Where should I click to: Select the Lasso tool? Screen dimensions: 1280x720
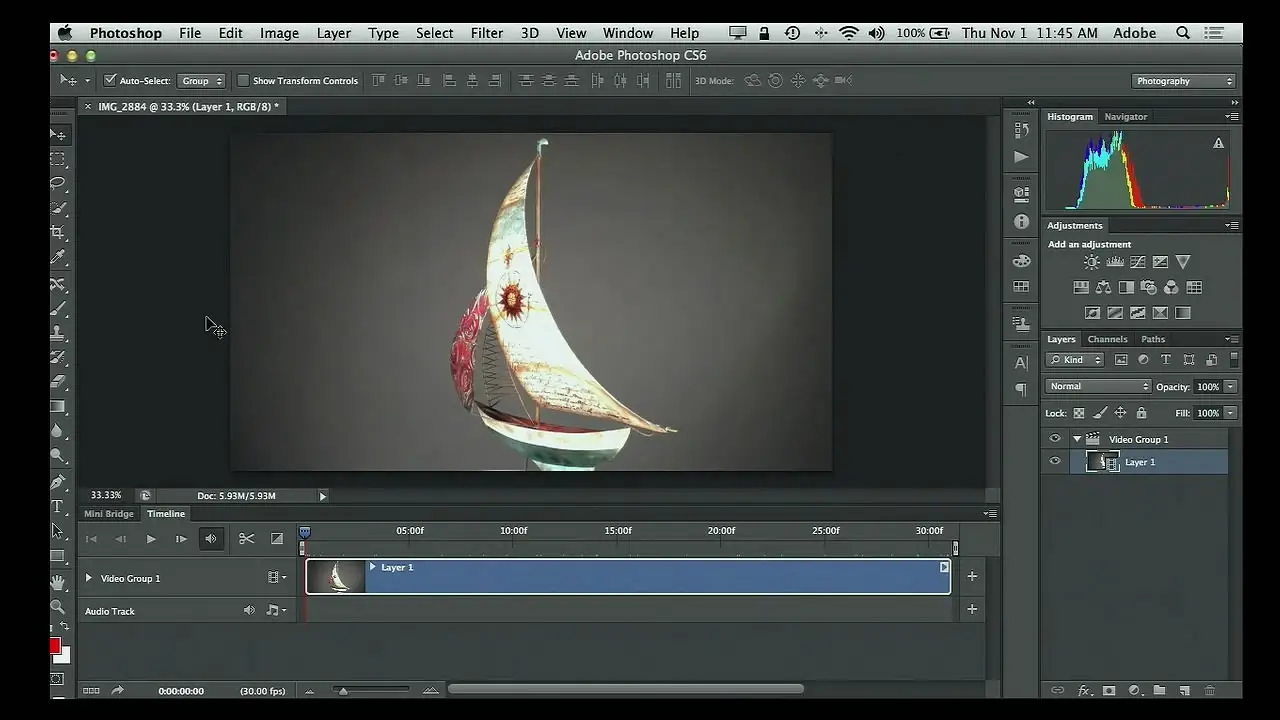point(58,184)
